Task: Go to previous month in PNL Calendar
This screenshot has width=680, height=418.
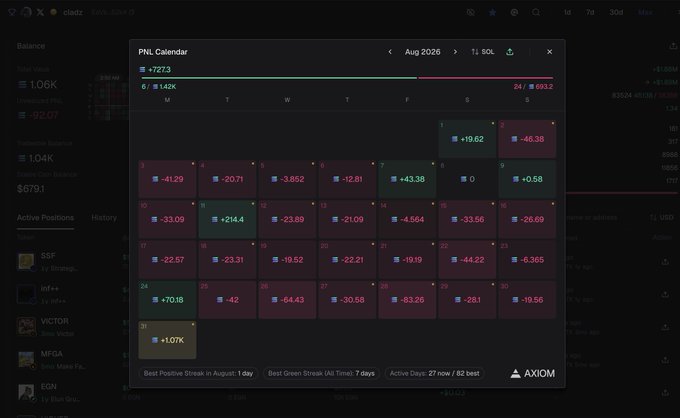Action: pos(390,52)
